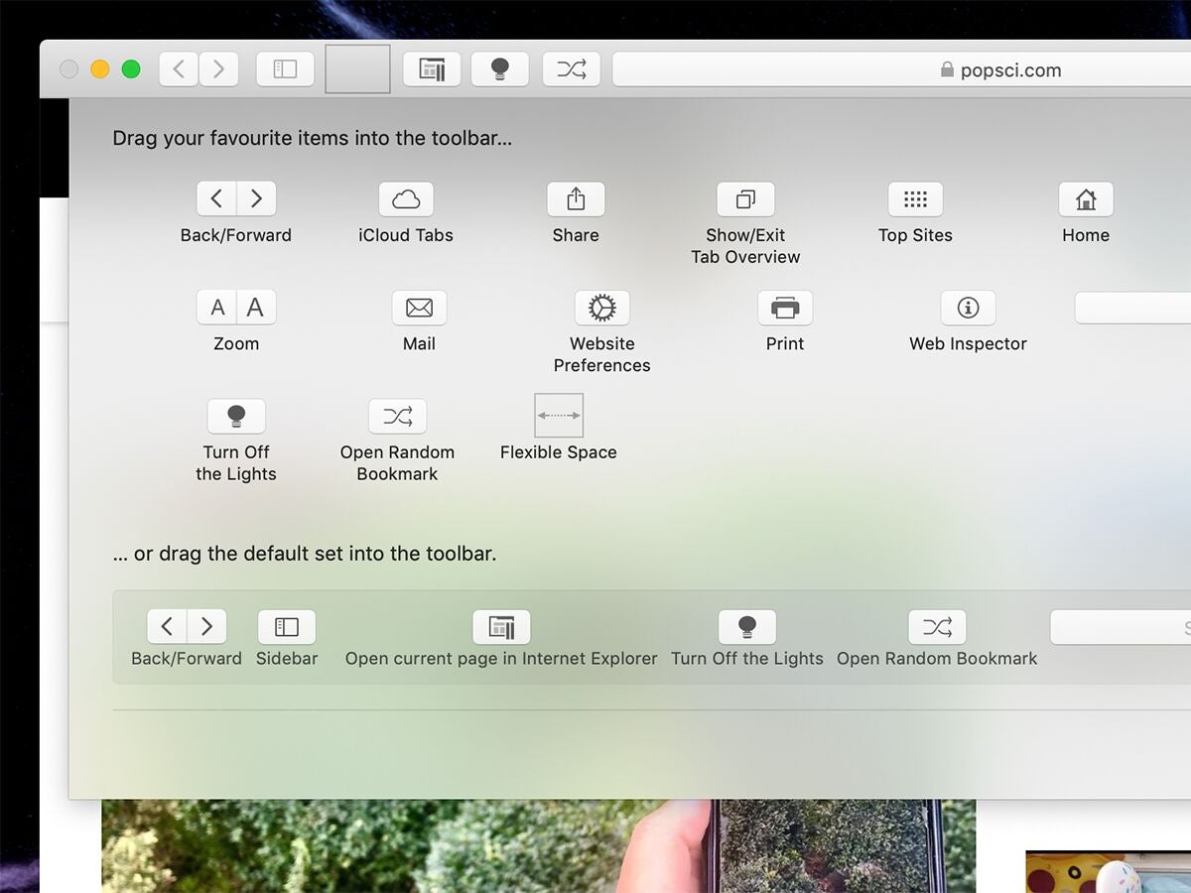Toggle the Sidebar button in Safari's toolbar
Screen dimensions: 1191x893
(284, 68)
